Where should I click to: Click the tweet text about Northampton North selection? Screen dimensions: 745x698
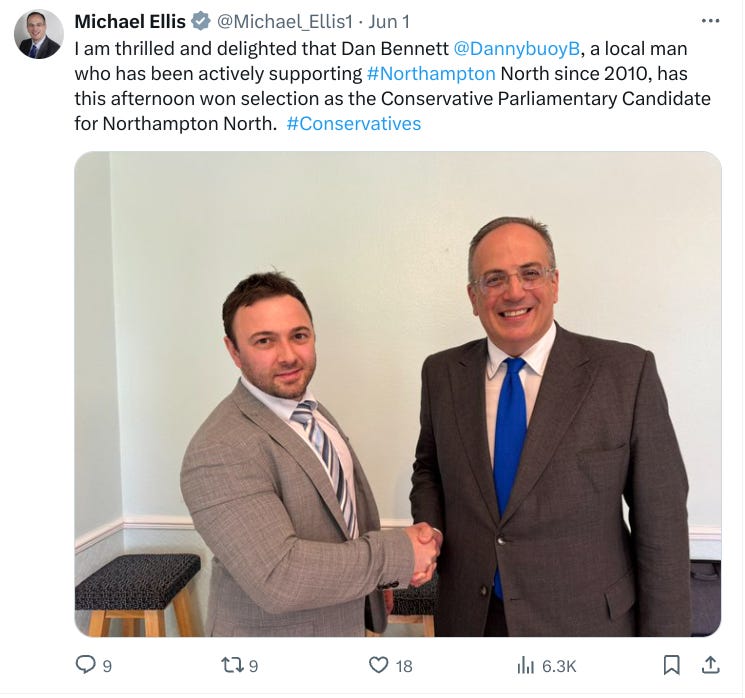tap(392, 86)
